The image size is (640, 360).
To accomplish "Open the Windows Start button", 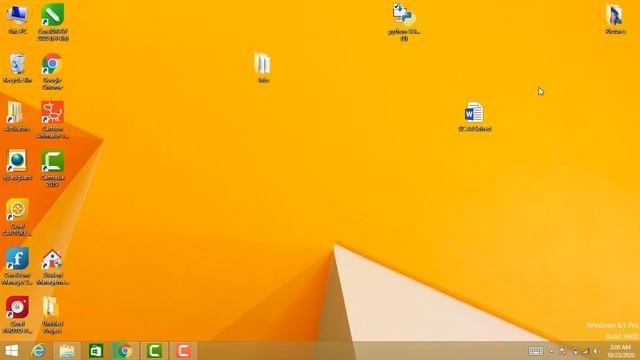I will coord(11,351).
